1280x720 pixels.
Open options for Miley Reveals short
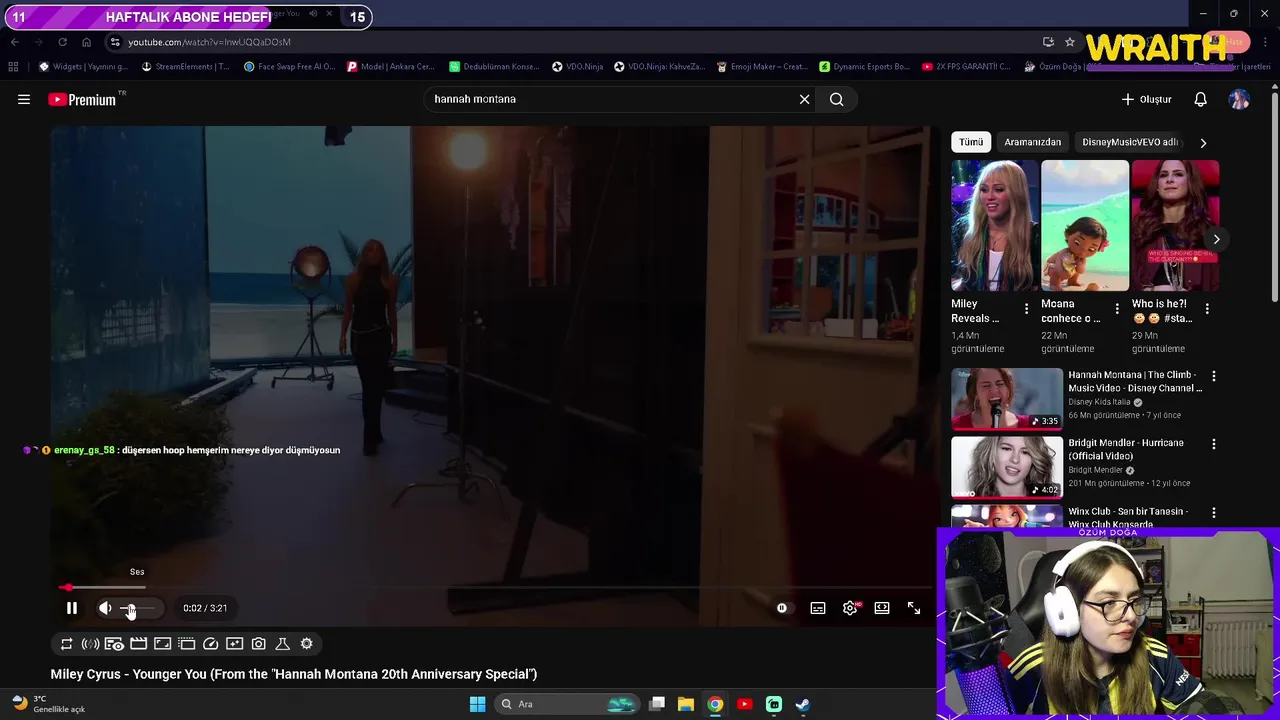[x=1026, y=309]
